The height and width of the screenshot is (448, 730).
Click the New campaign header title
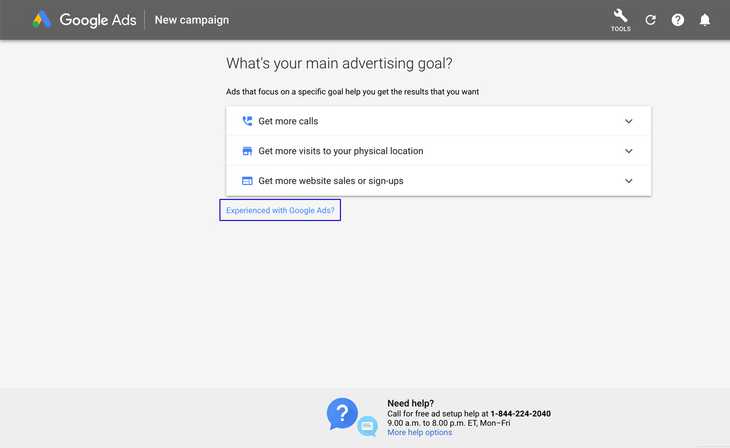(191, 20)
